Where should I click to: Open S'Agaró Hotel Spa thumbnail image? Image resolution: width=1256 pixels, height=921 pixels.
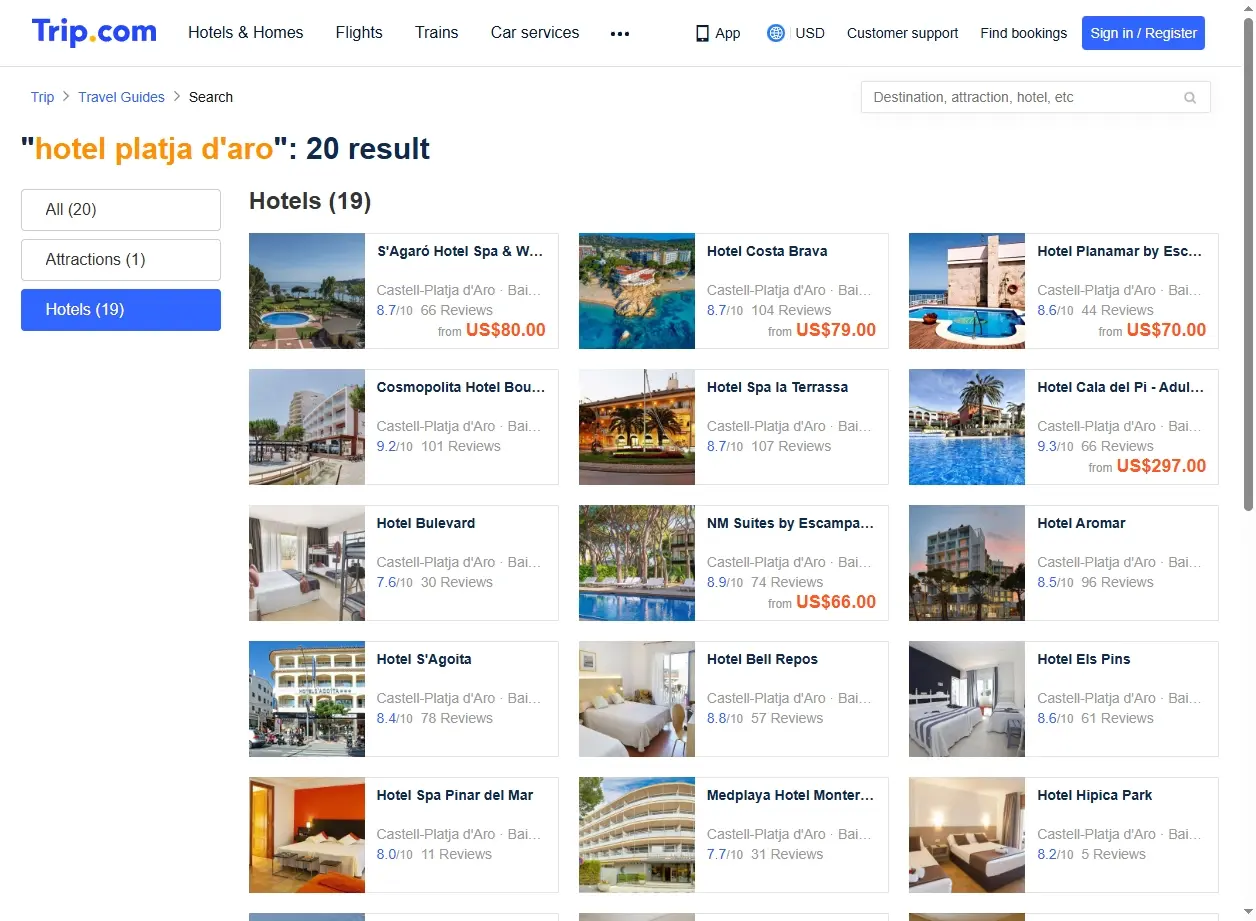307,291
